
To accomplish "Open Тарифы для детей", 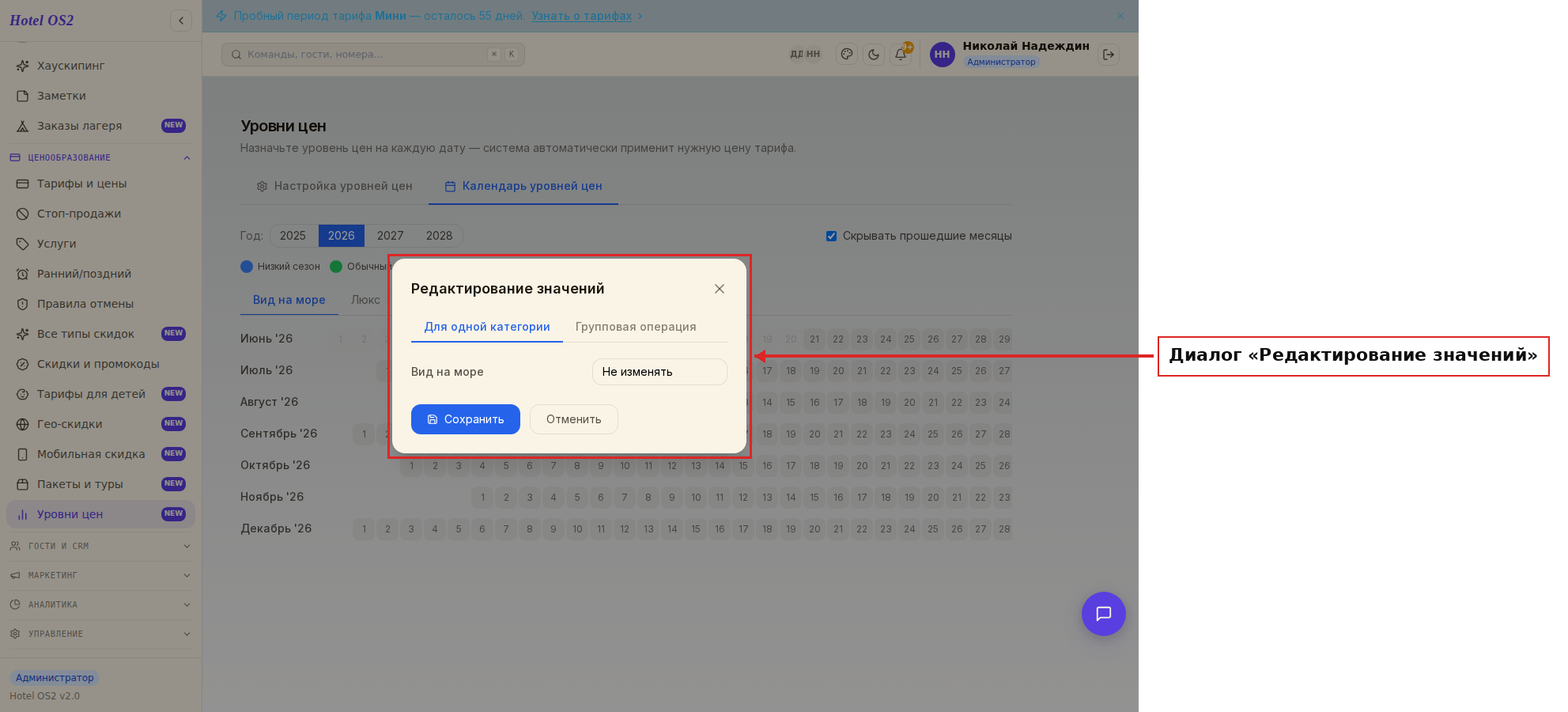I will [x=100, y=394].
